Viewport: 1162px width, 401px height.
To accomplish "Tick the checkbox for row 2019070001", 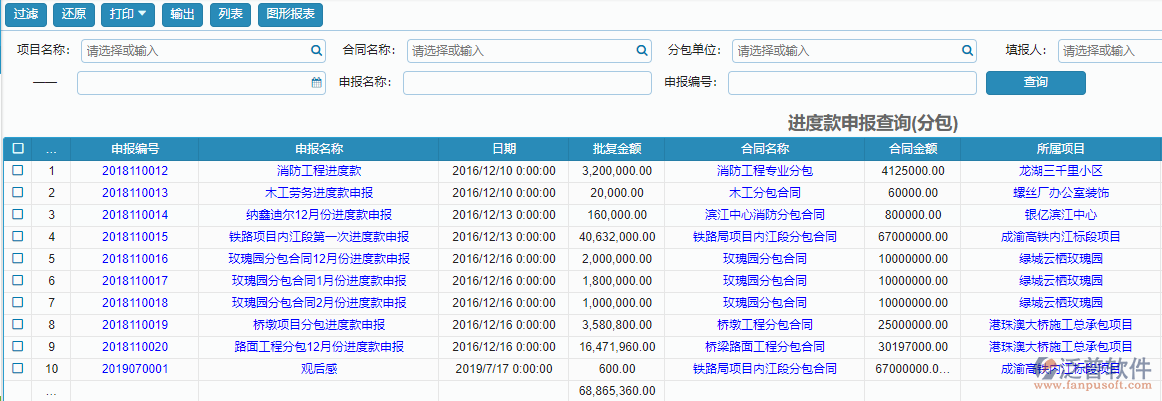I will pyautogui.click(x=18, y=368).
